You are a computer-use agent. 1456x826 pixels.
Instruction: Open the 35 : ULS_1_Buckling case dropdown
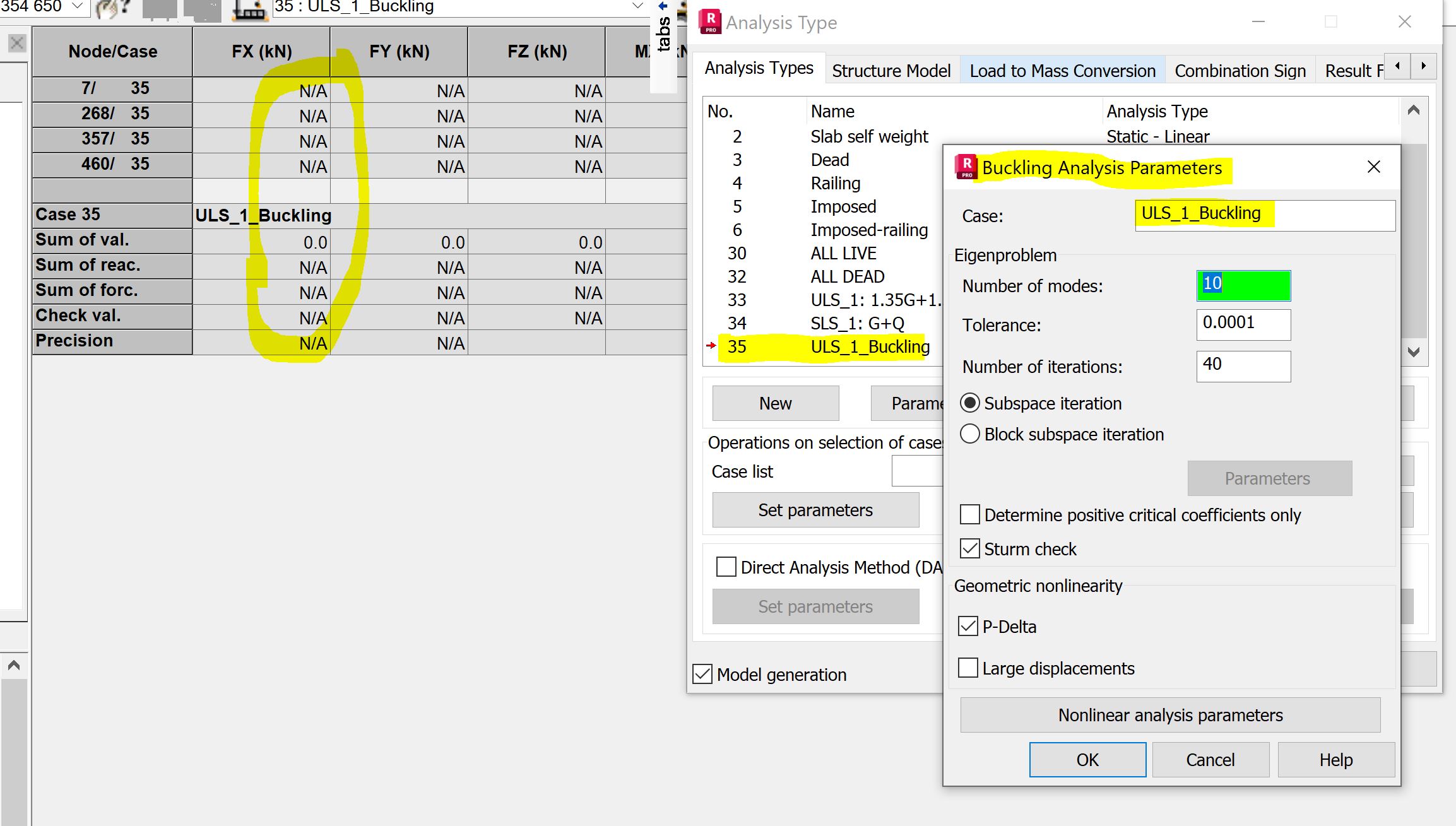pyautogui.click(x=637, y=6)
